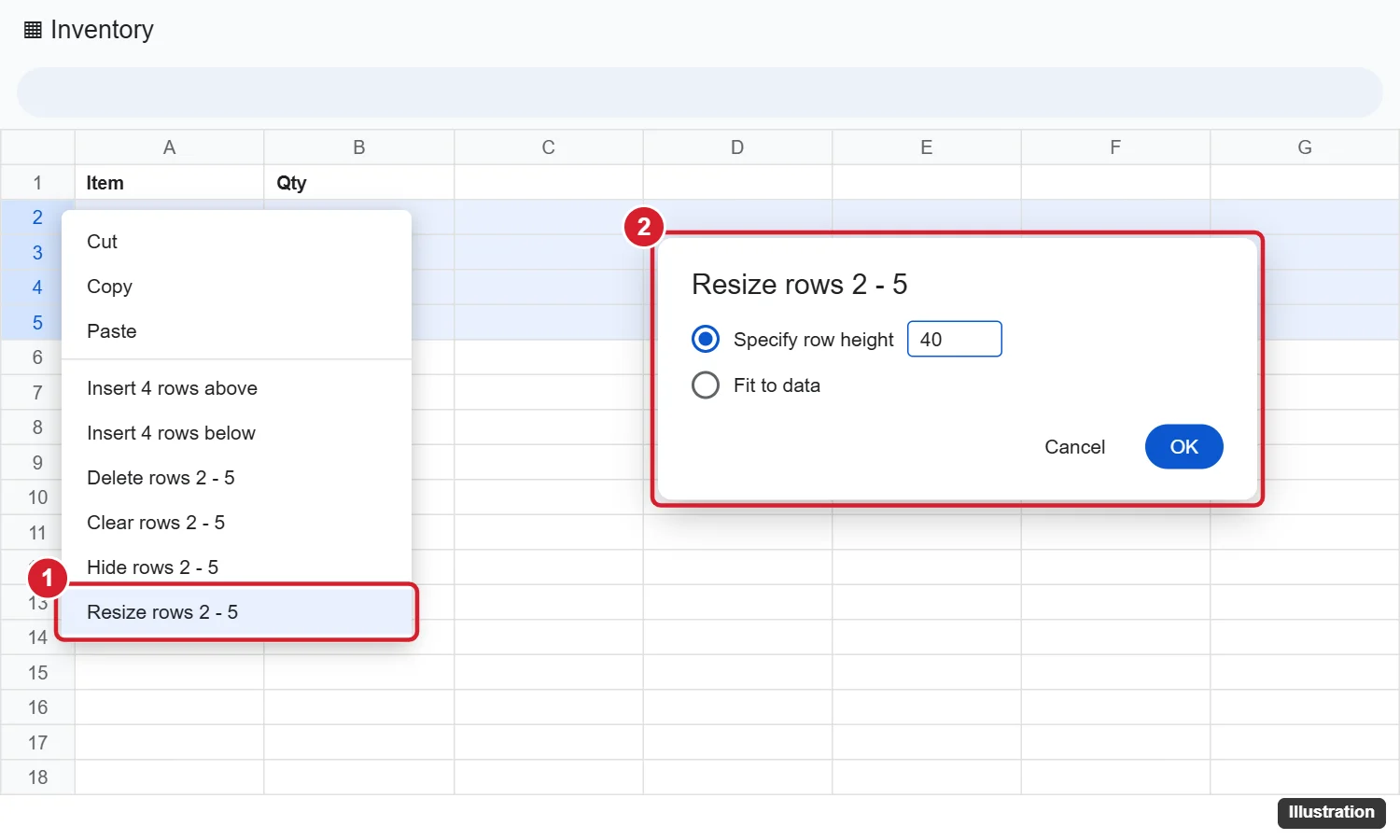Choose Hide rows 2 - 5
The width and height of the screenshot is (1400, 840).
tap(236, 567)
